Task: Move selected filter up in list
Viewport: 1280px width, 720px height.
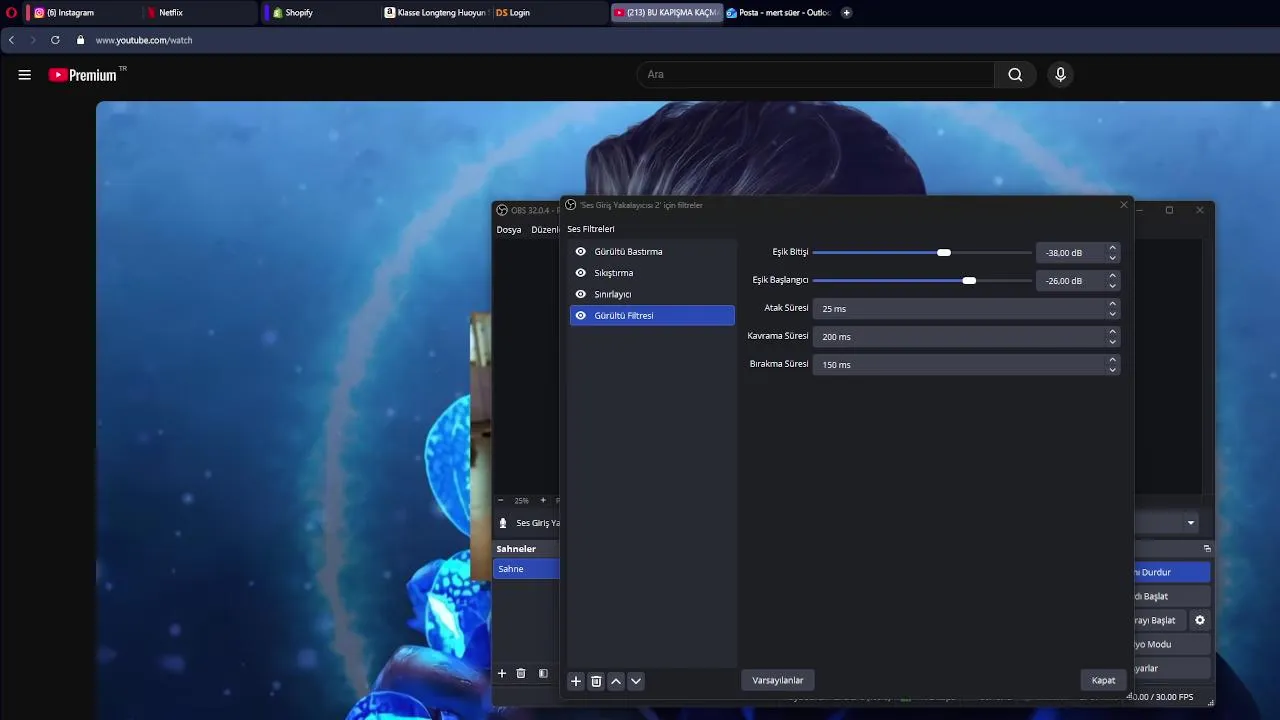Action: point(616,681)
